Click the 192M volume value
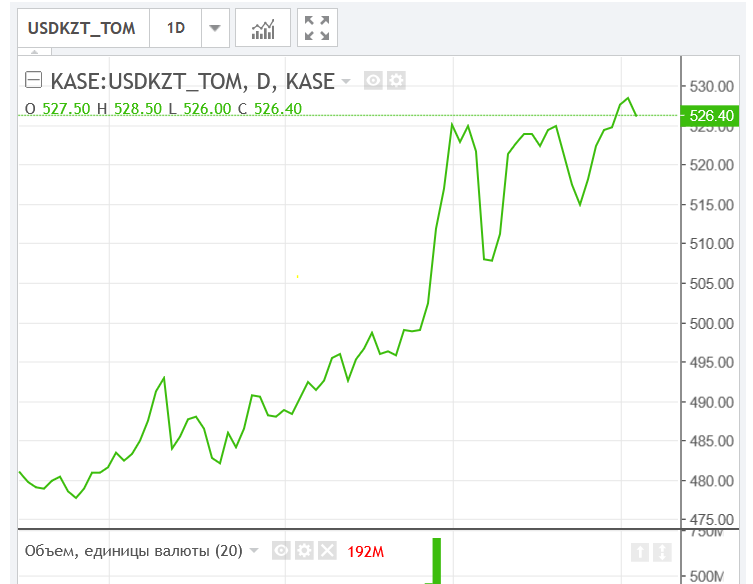 click(365, 552)
